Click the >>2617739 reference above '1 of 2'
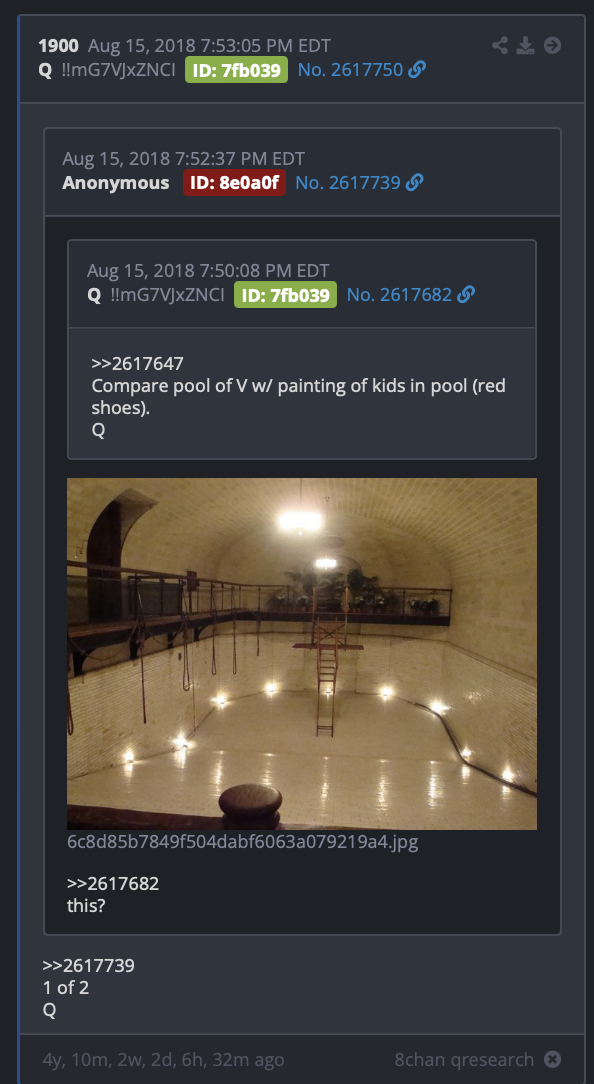Screen dimensions: 594x1084 tap(89, 966)
